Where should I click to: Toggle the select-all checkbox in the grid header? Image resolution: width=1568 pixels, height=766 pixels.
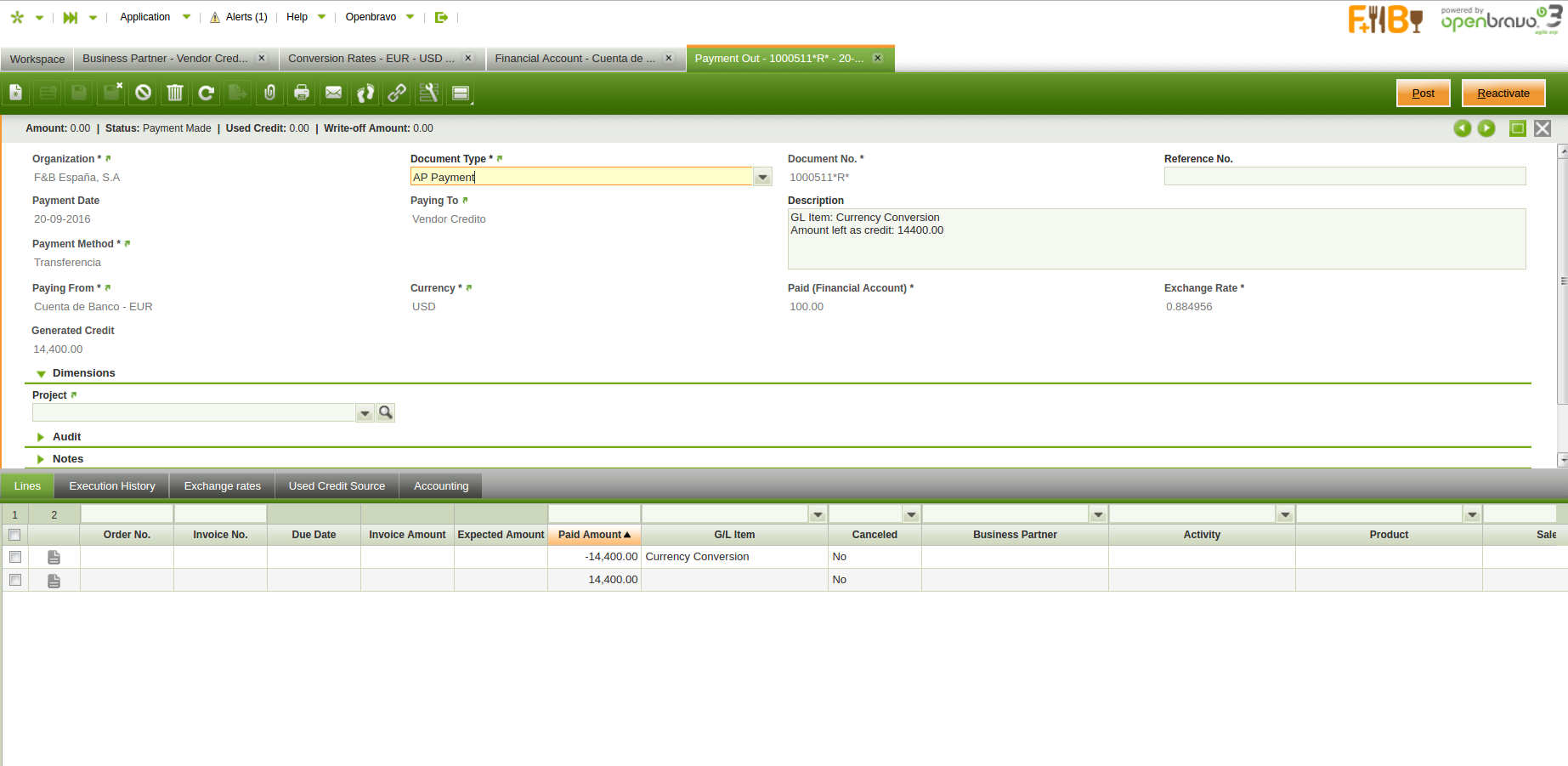pos(14,535)
